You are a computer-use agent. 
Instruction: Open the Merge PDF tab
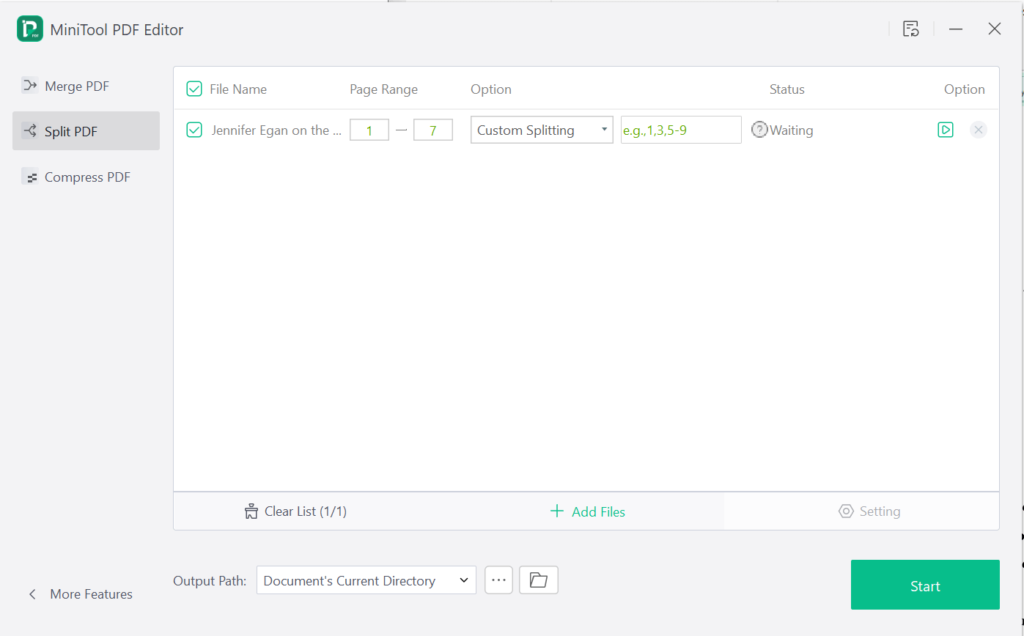[x=86, y=86]
